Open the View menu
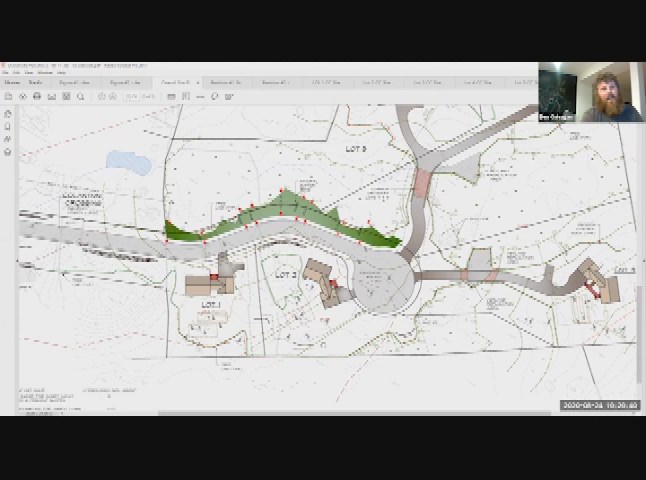646x480 pixels. [30, 73]
